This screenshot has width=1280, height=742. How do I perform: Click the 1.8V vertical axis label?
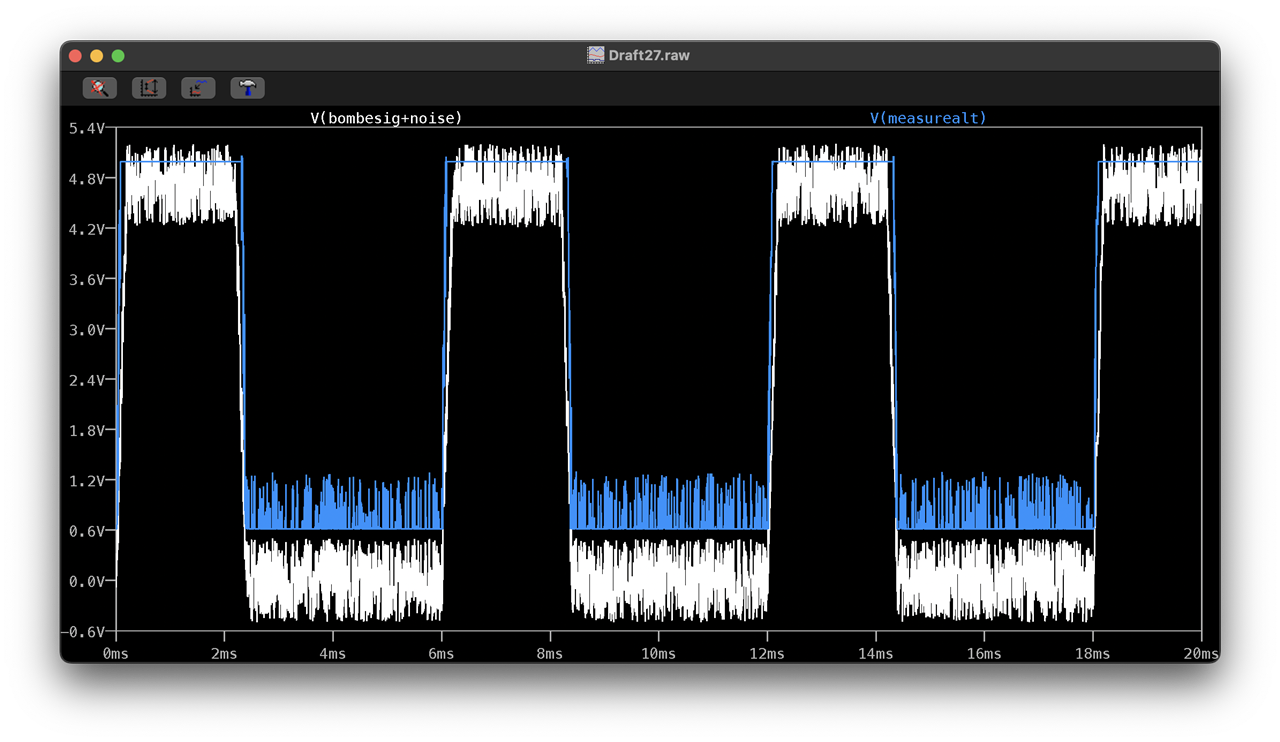point(87,430)
